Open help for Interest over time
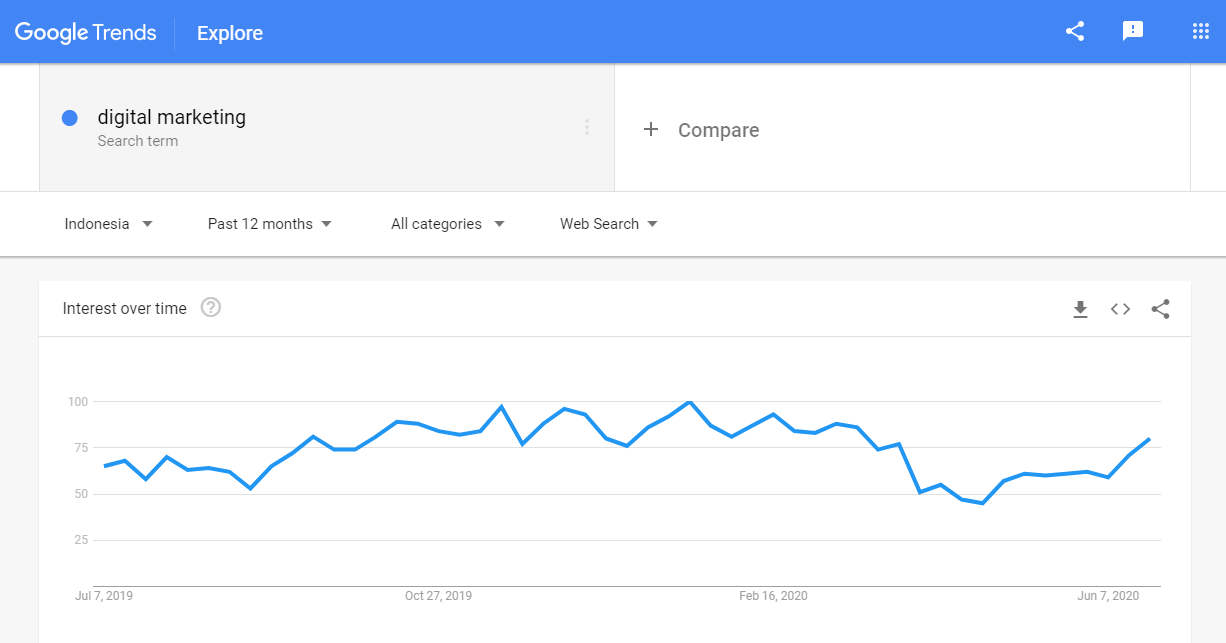Image resolution: width=1226 pixels, height=643 pixels. coord(211,308)
